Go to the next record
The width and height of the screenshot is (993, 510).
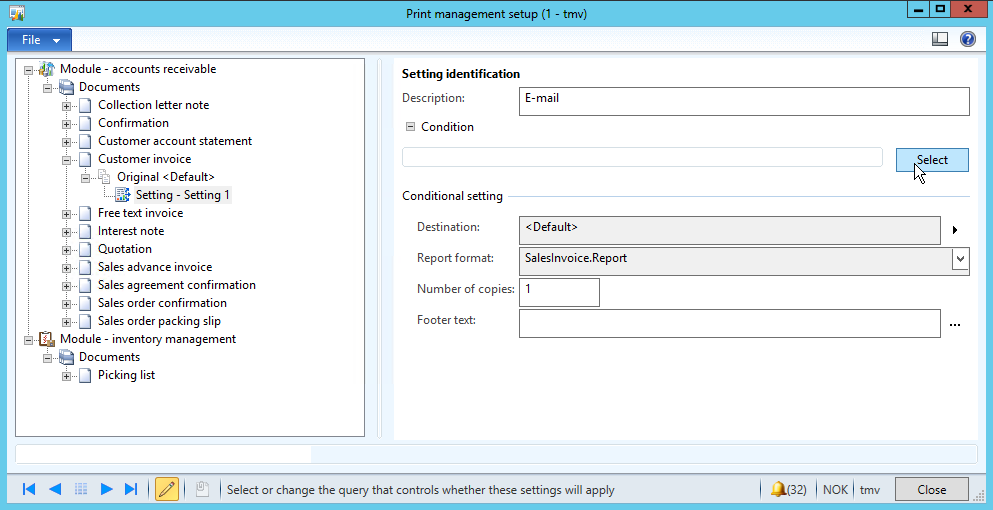coord(106,489)
